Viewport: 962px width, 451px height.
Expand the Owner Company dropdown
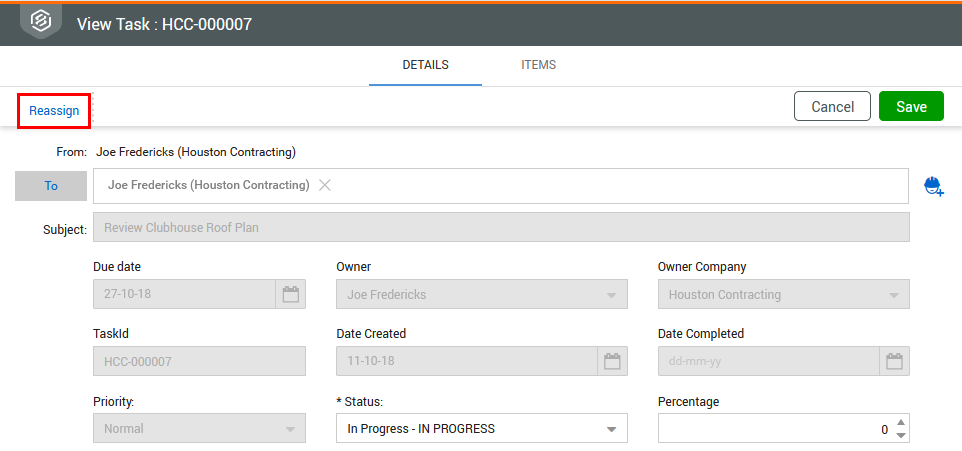pyautogui.click(x=894, y=296)
